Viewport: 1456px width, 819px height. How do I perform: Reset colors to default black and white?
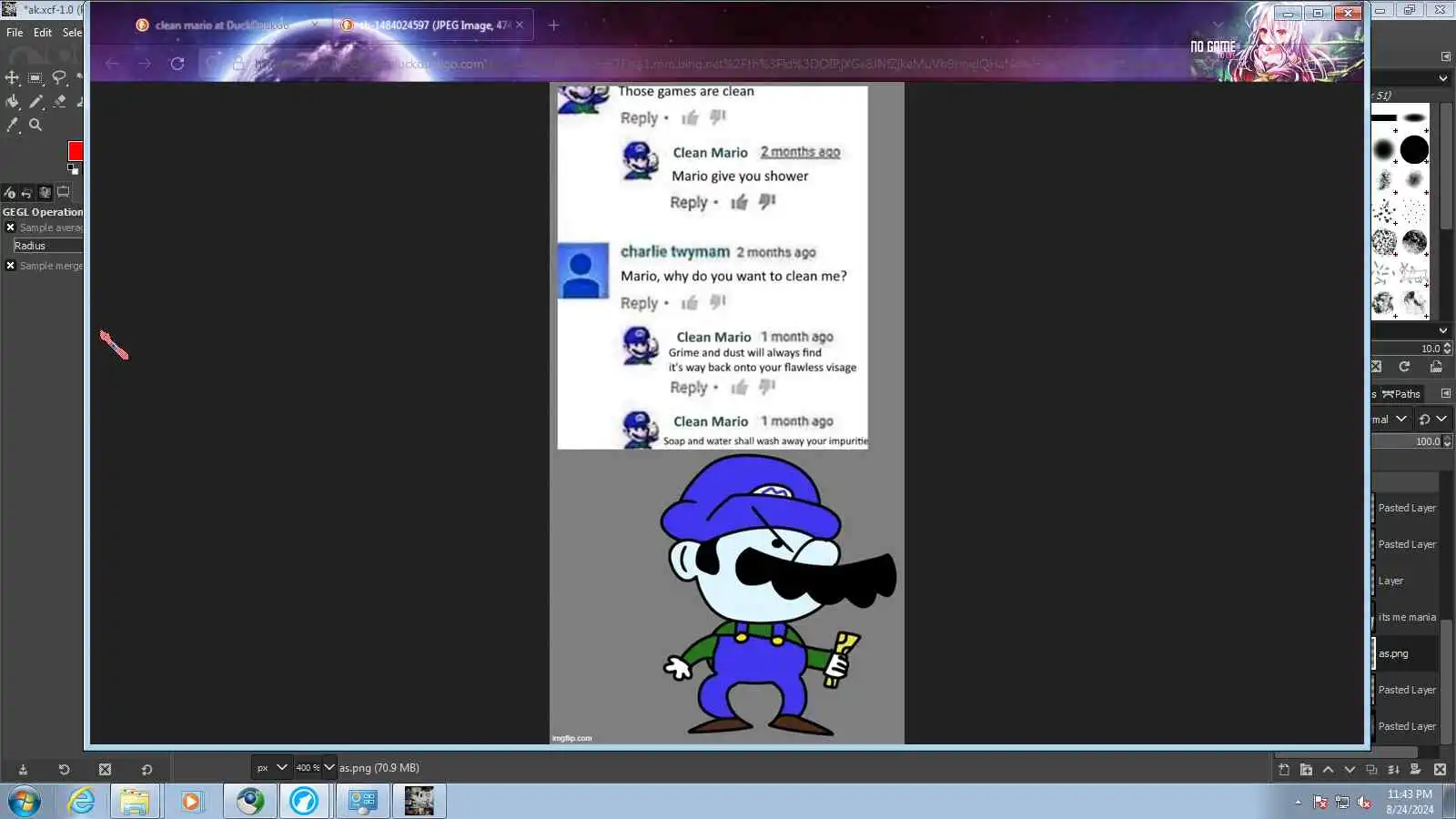(x=73, y=169)
